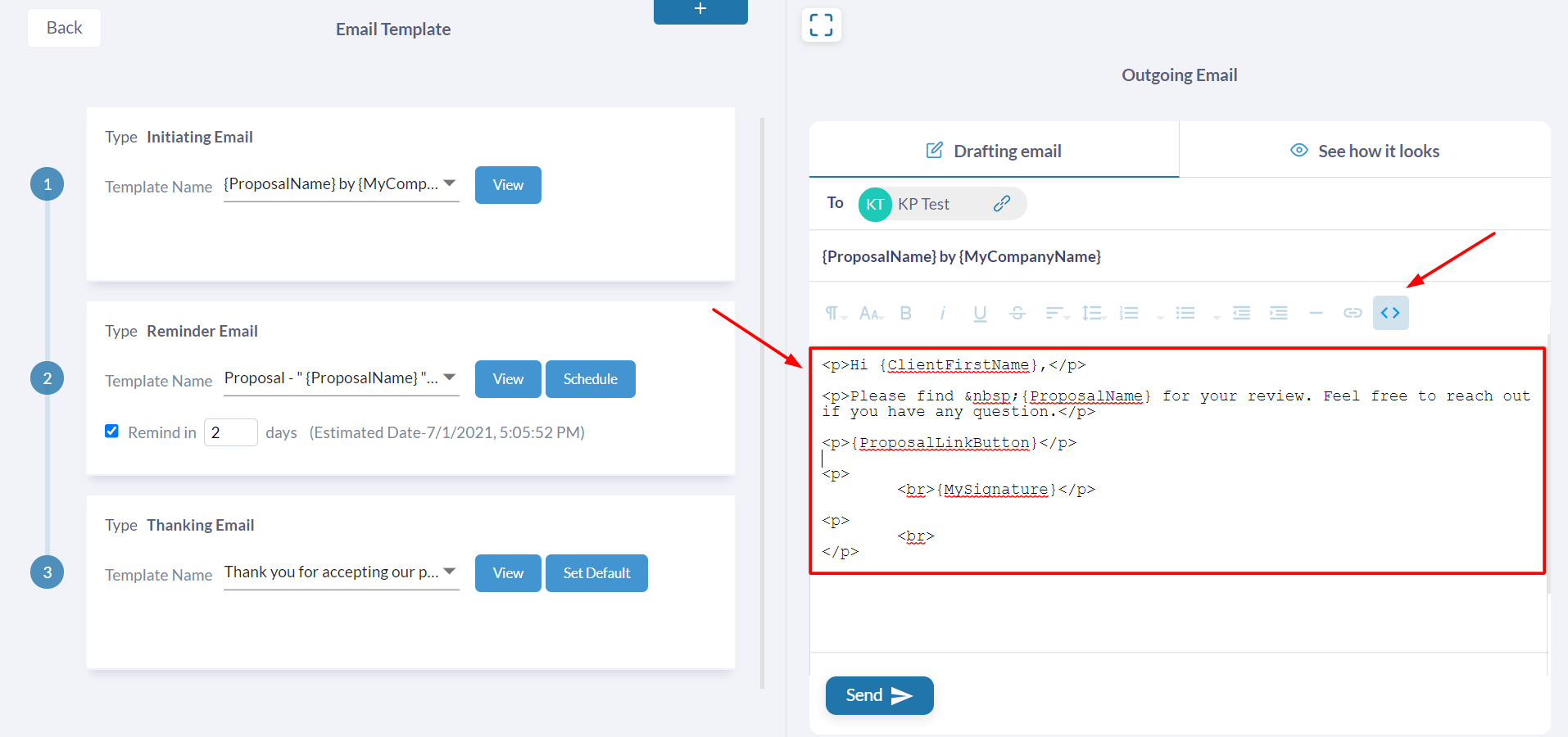The width and height of the screenshot is (1568, 737).
Task: Expand email editor to fullscreen
Action: (x=821, y=25)
